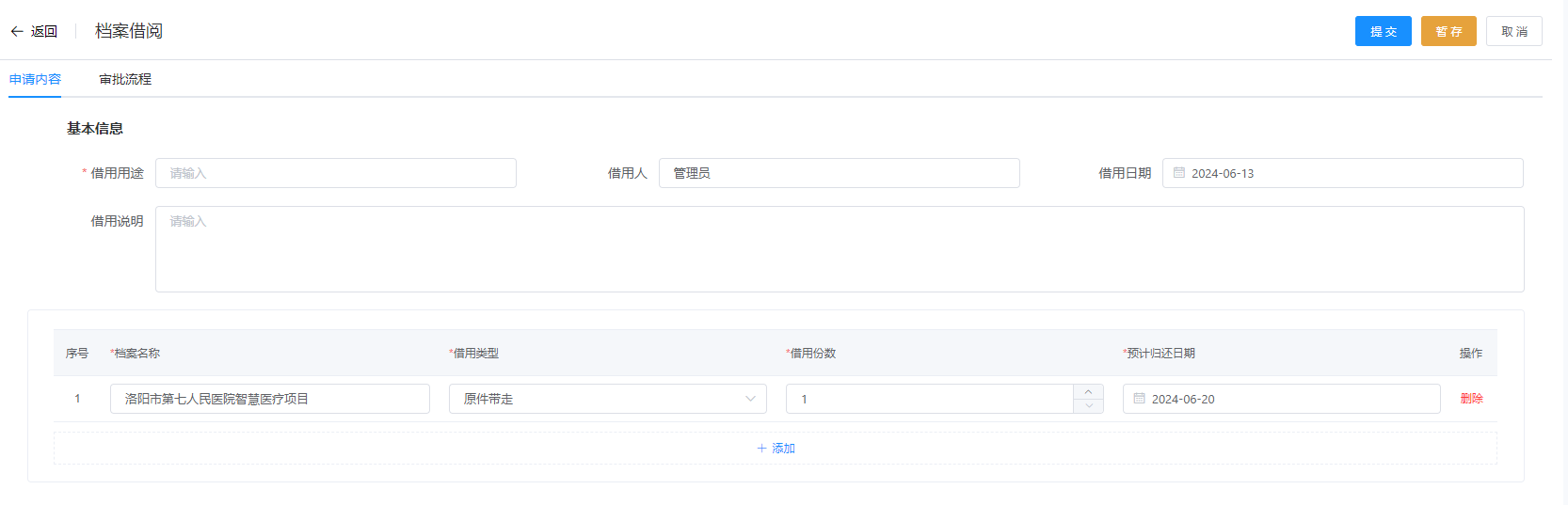Image resolution: width=1568 pixels, height=505 pixels.
Task: Click calendar icon in 预计归还日期 field
Action: pos(1139,399)
